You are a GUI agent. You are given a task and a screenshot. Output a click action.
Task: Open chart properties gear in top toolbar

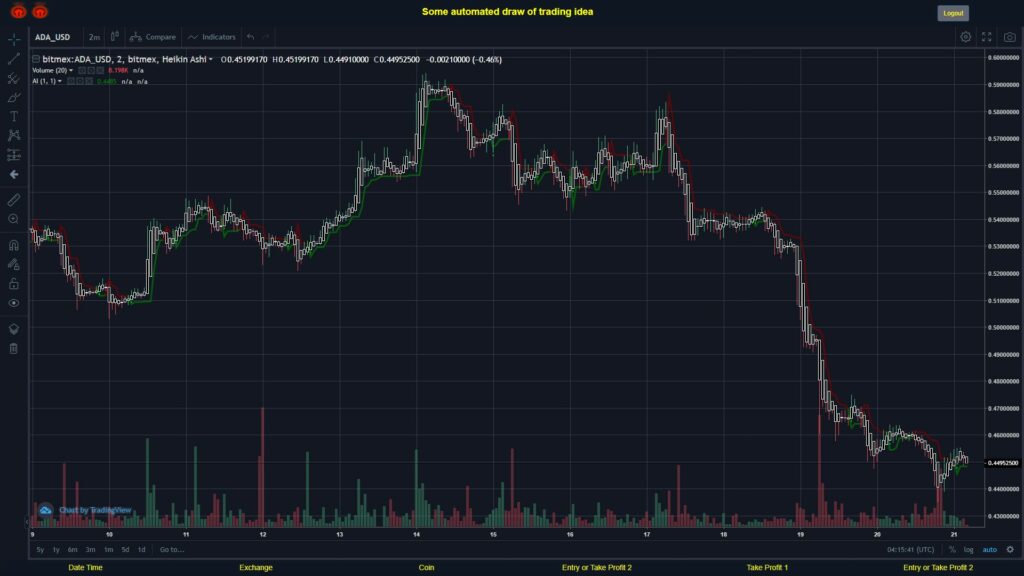click(x=965, y=37)
